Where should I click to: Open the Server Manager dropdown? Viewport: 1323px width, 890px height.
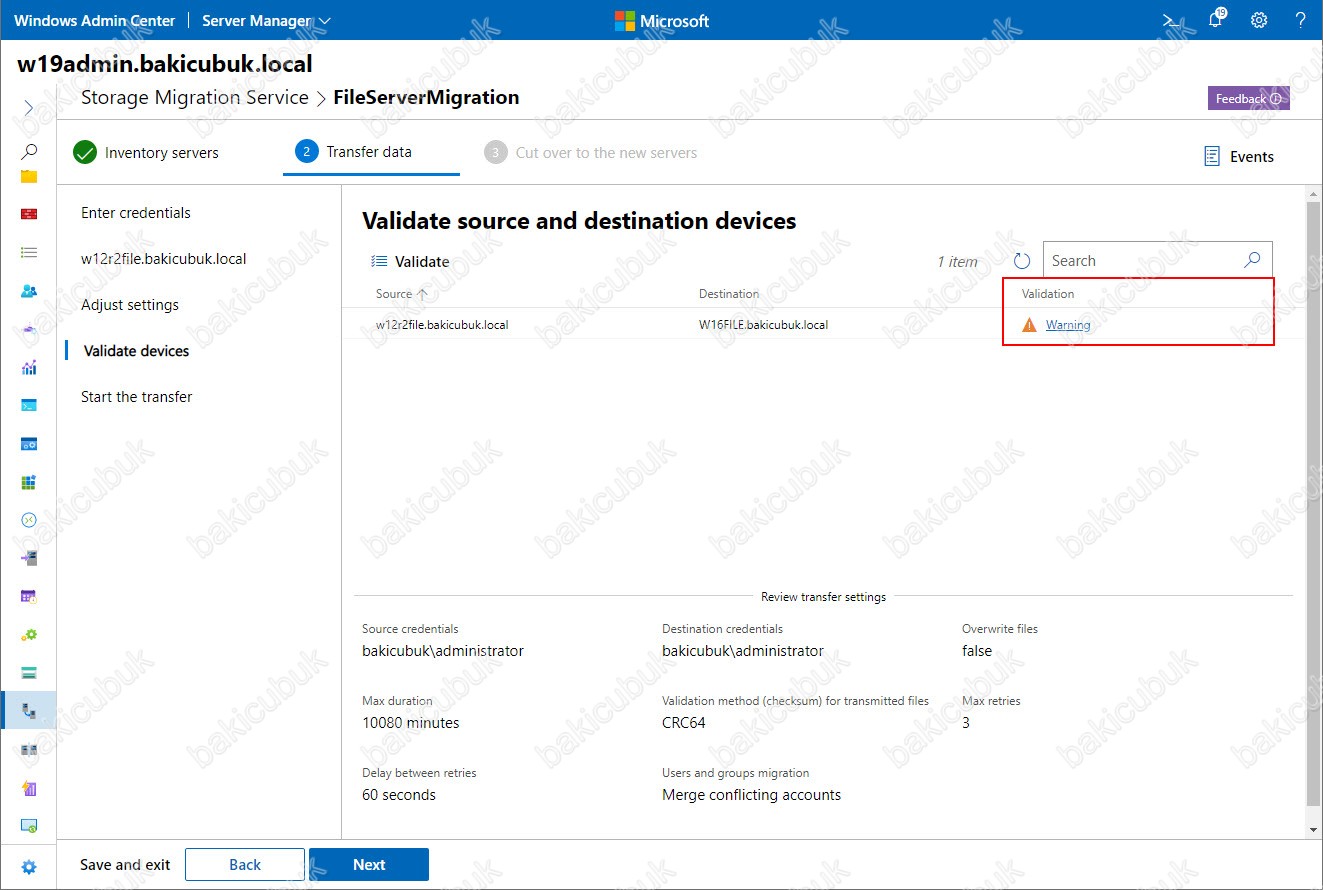[x=266, y=20]
